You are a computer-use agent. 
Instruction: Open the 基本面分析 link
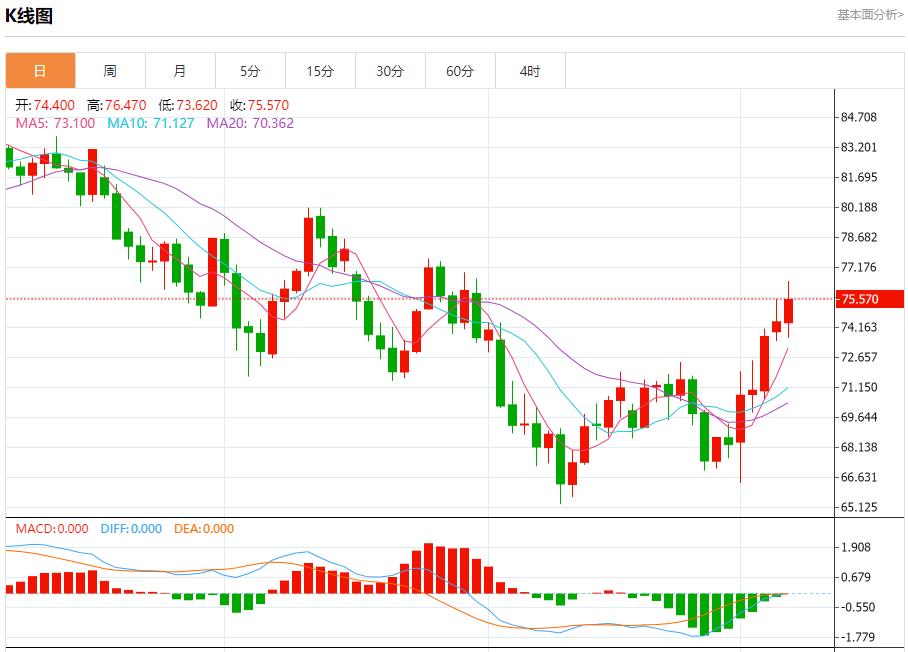point(869,15)
